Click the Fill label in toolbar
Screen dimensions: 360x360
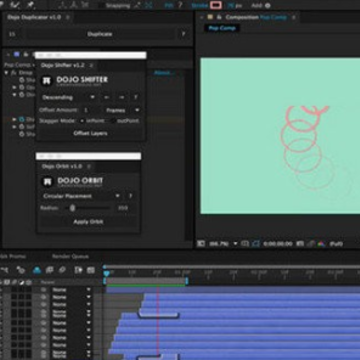(x=169, y=6)
